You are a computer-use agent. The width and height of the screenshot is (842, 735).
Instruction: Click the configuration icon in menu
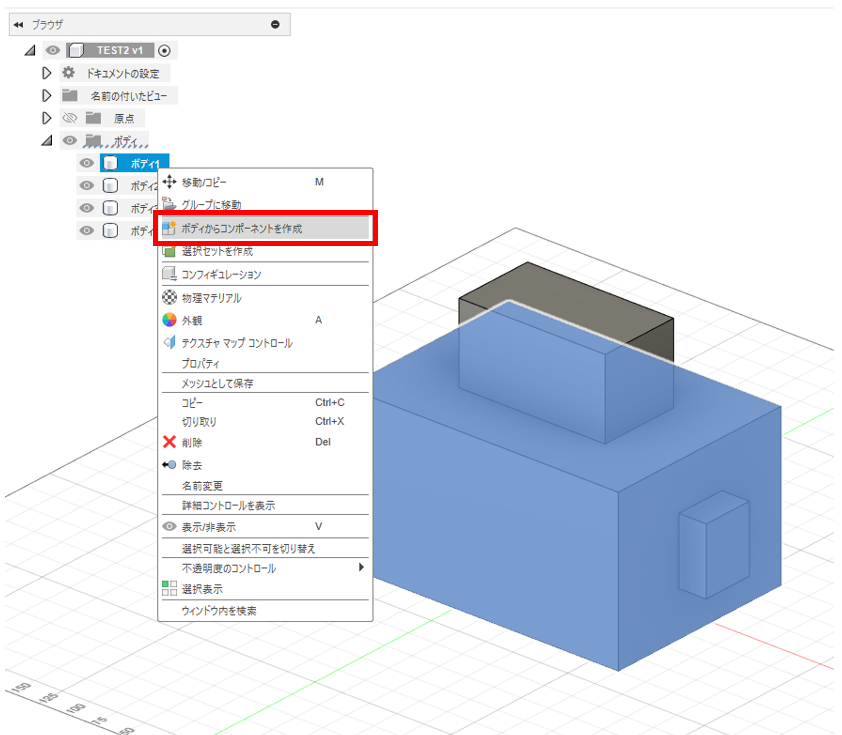coord(169,274)
